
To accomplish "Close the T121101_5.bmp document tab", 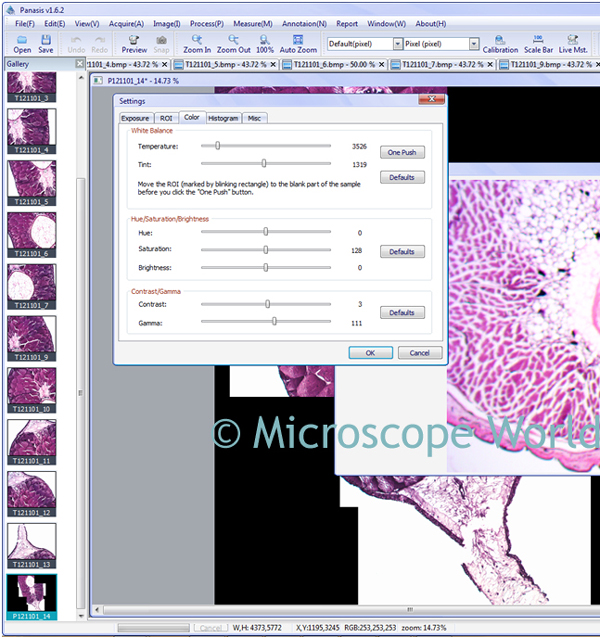I will point(273,65).
